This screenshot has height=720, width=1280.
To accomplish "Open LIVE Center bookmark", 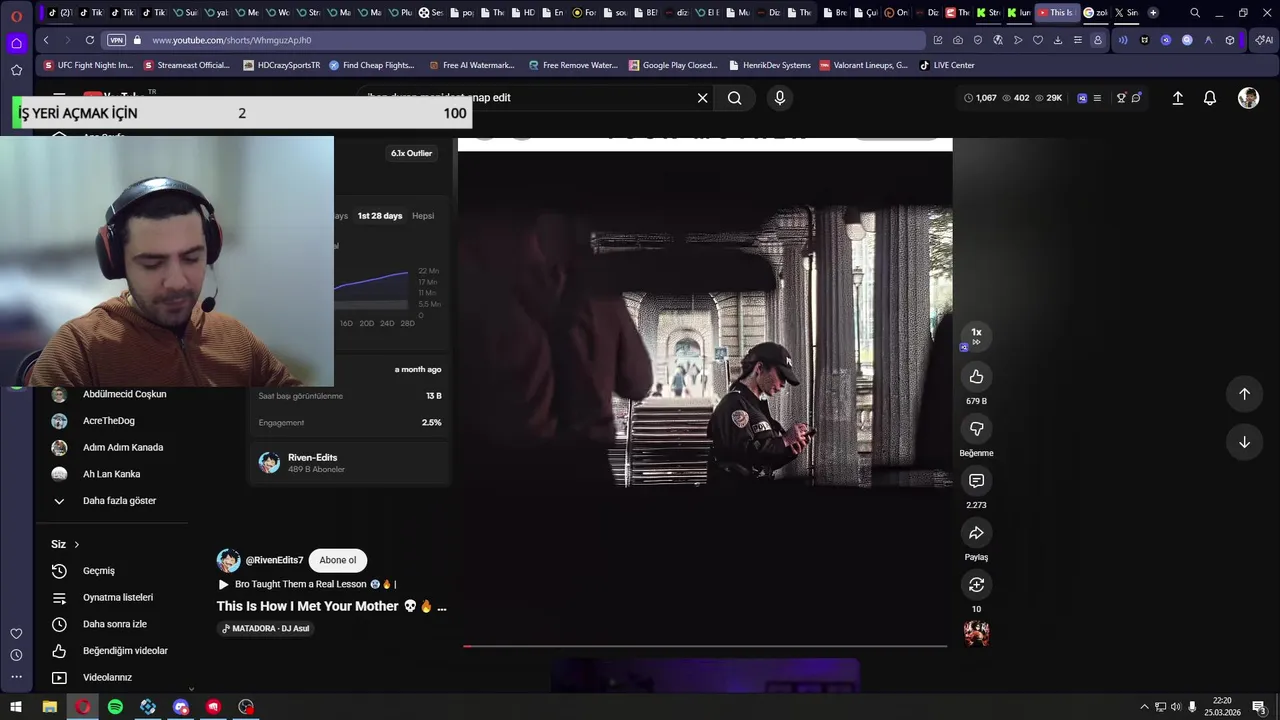I will (947, 65).
